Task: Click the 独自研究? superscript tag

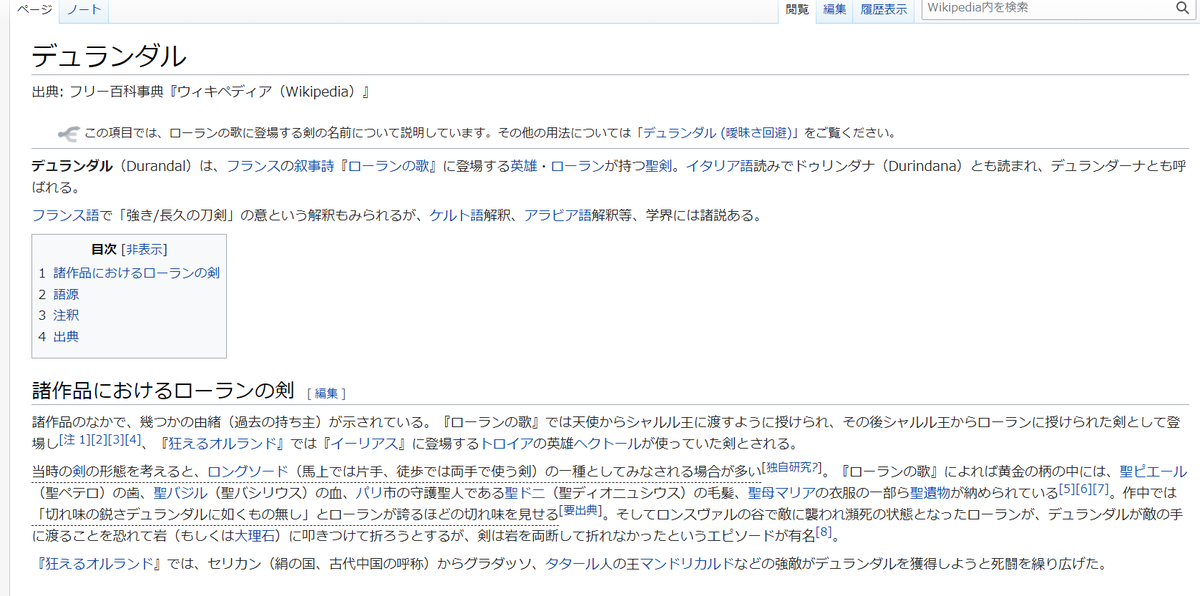Action: pyautogui.click(x=793, y=467)
